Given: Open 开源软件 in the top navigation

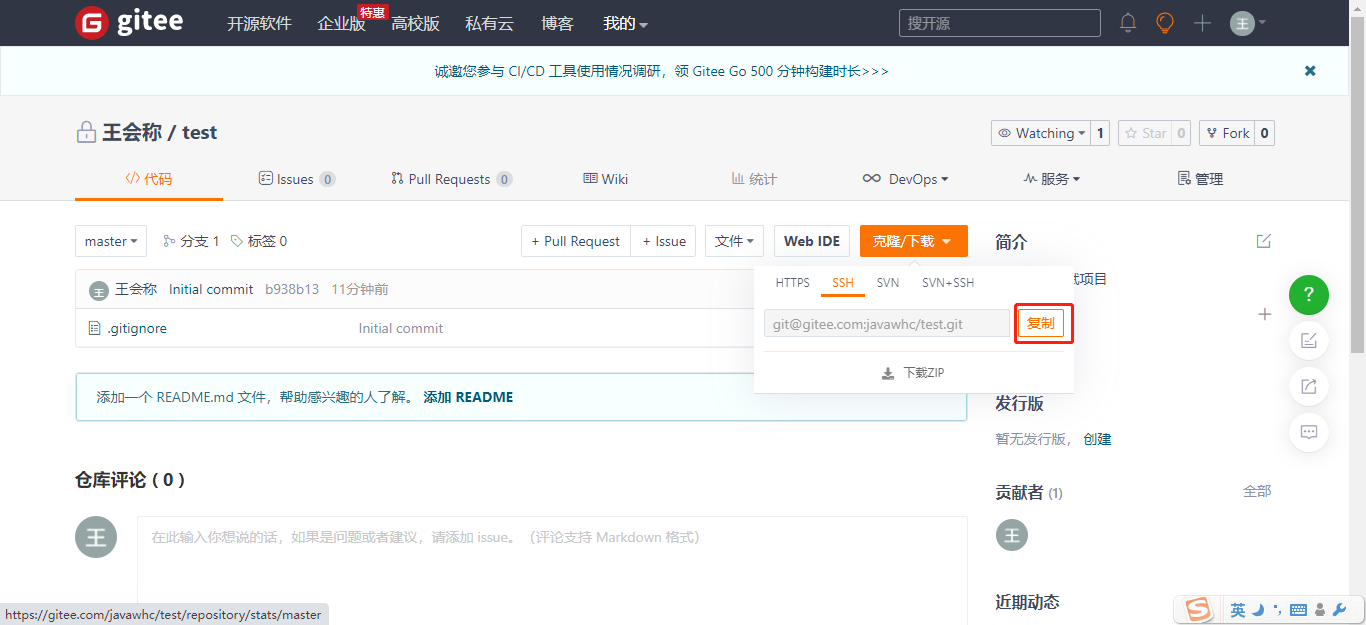Looking at the screenshot, I should [259, 23].
